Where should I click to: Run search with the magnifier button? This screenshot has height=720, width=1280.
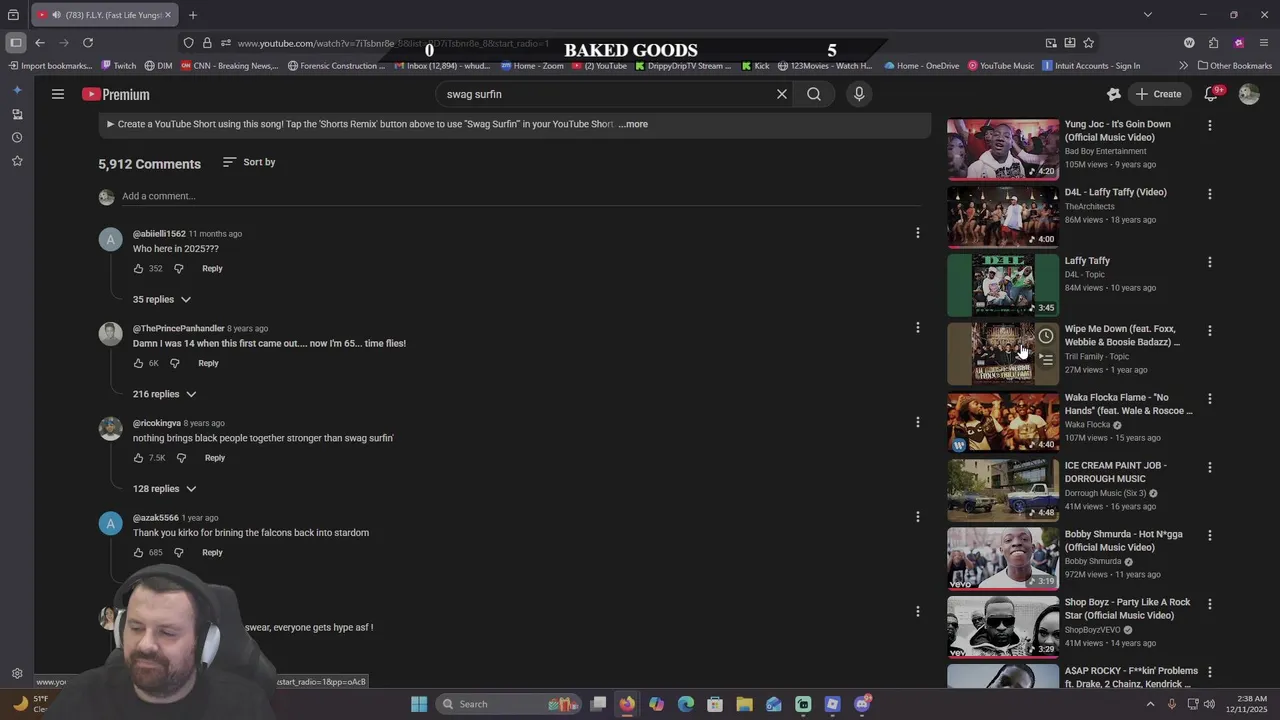(814, 94)
